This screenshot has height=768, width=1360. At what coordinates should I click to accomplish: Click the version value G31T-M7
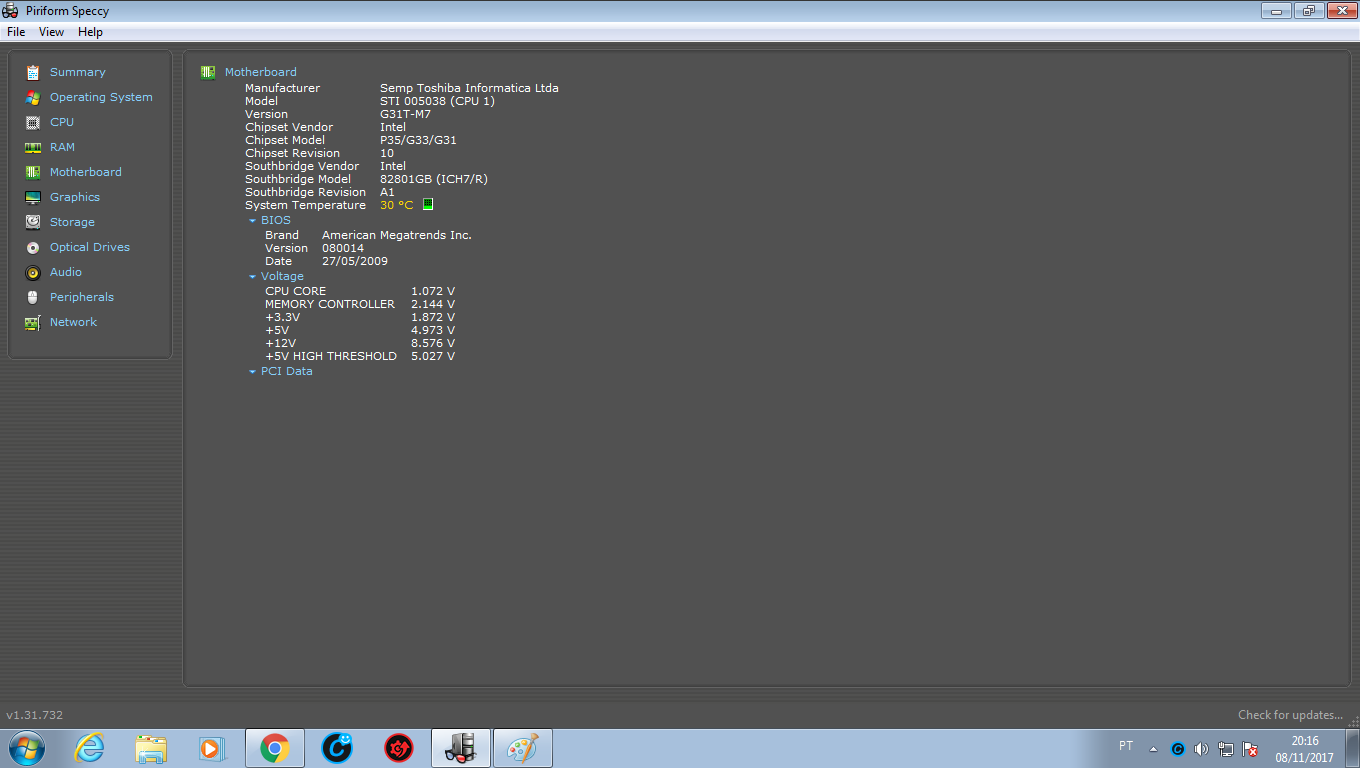(x=405, y=114)
